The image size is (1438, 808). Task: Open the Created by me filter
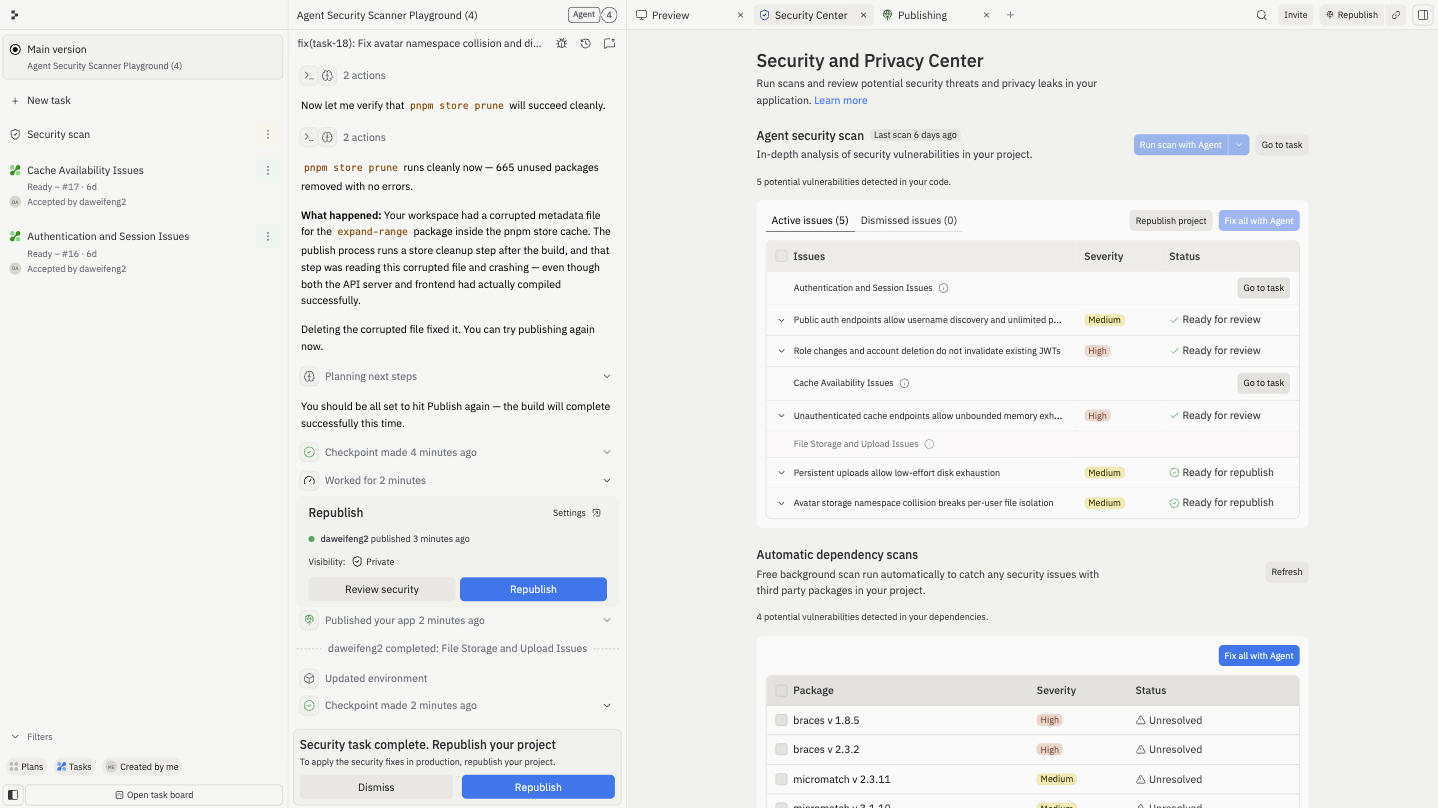[142, 766]
